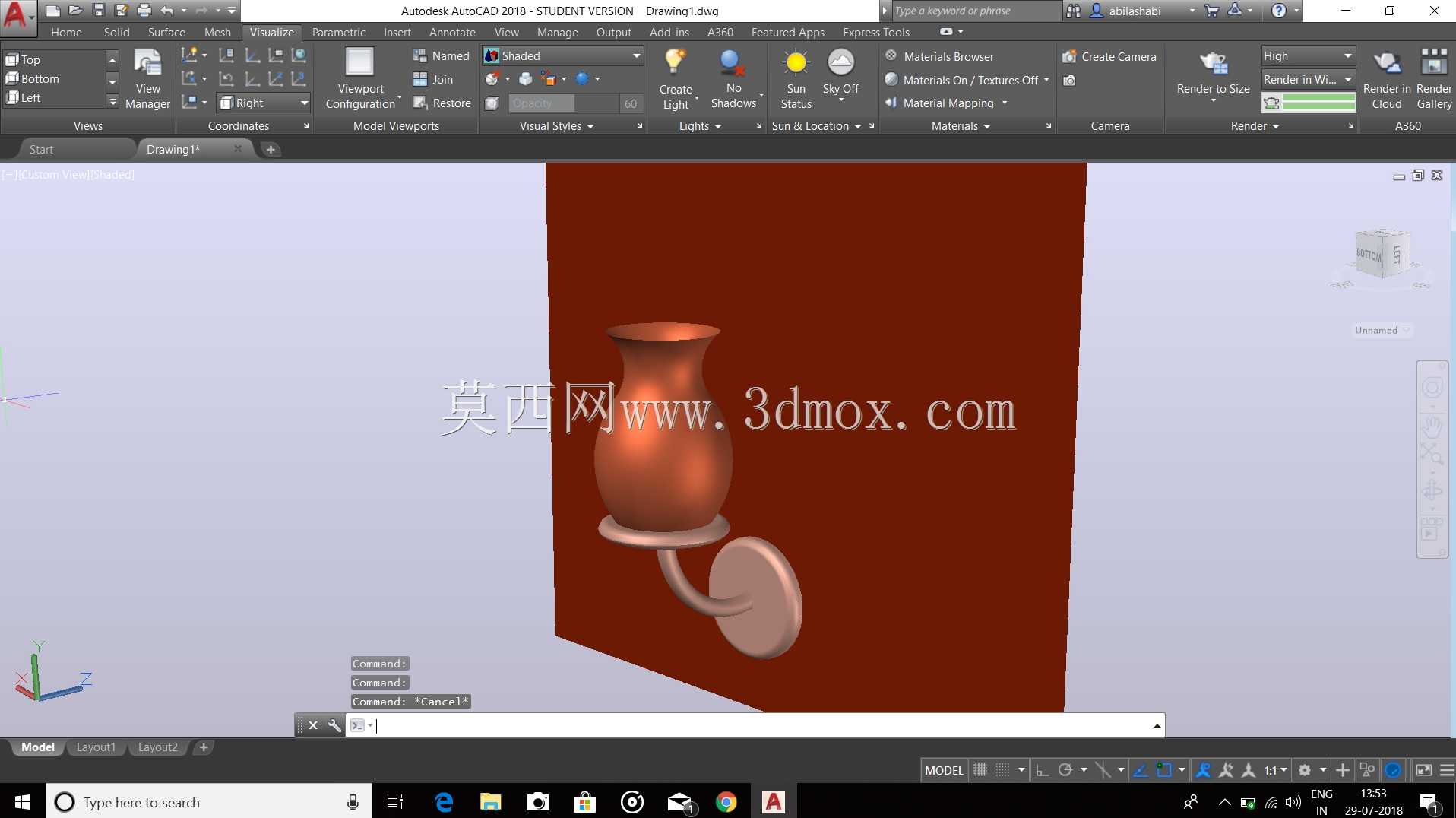Screen dimensions: 1456x818
Task: Click the Pan hand icon on navigation bar
Action: pyautogui.click(x=1432, y=426)
